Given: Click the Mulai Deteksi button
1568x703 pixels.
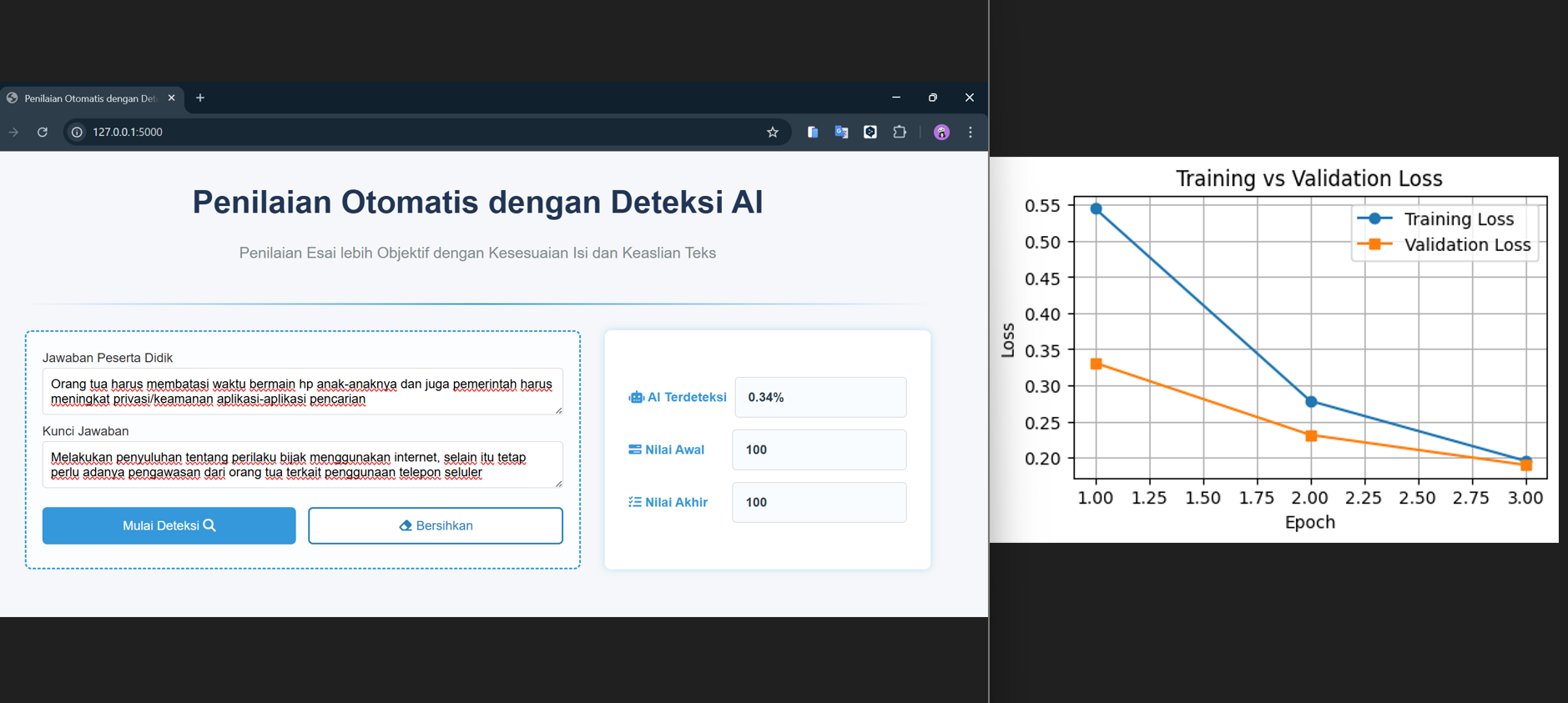Looking at the screenshot, I should click(169, 525).
